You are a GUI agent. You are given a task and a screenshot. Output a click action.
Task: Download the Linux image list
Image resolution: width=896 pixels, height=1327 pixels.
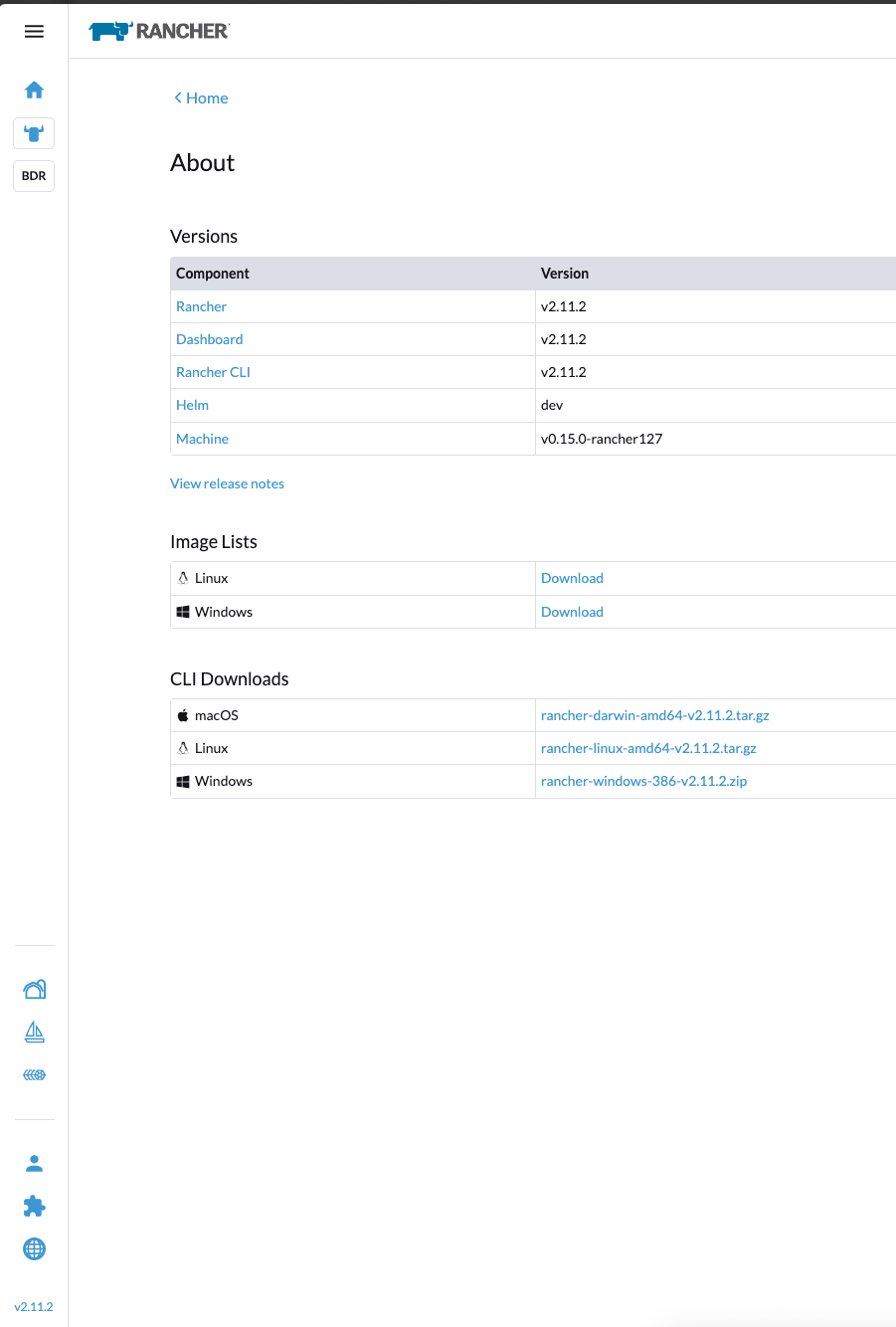tap(572, 578)
